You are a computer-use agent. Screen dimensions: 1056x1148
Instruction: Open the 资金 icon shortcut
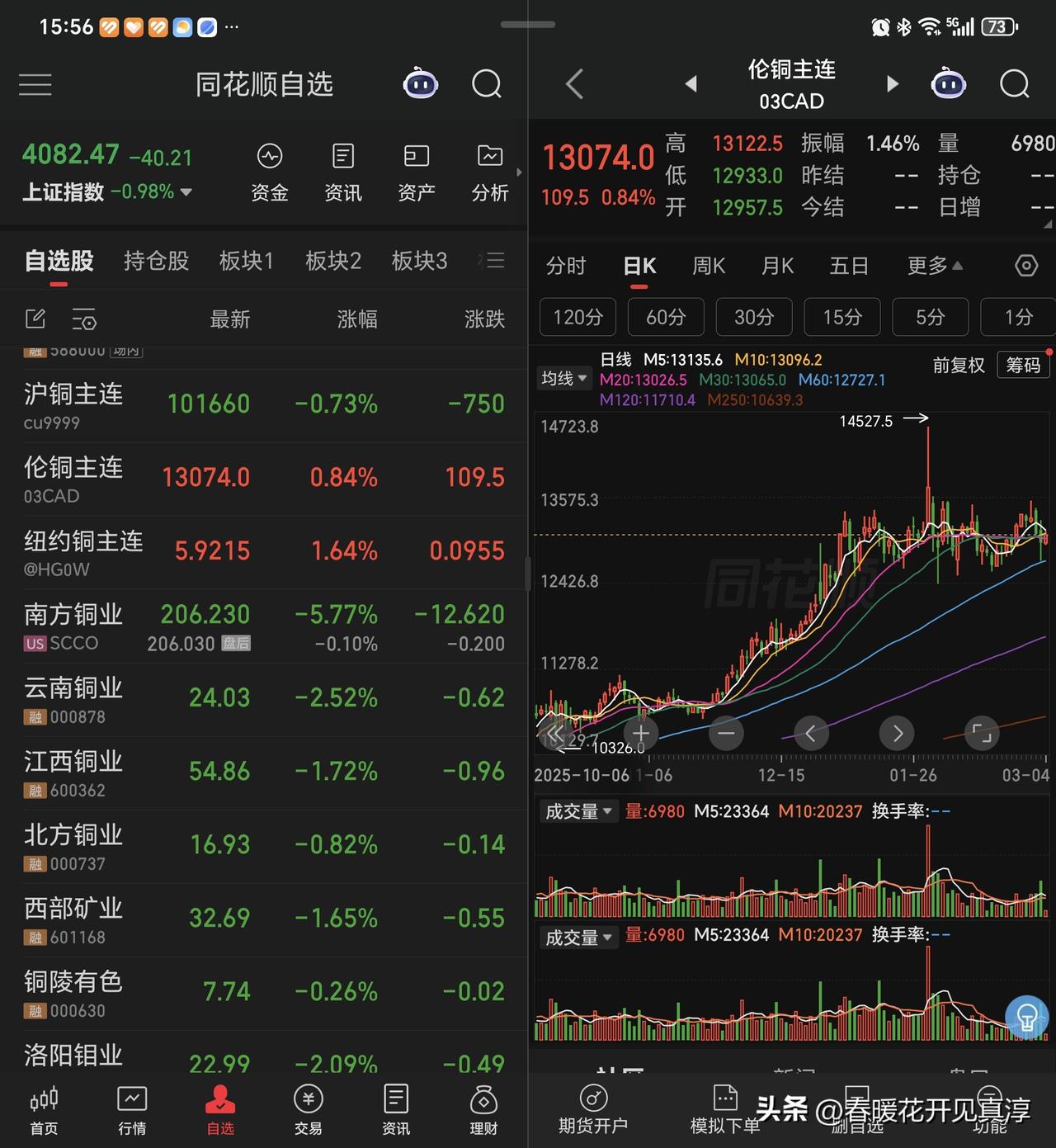pos(270,173)
